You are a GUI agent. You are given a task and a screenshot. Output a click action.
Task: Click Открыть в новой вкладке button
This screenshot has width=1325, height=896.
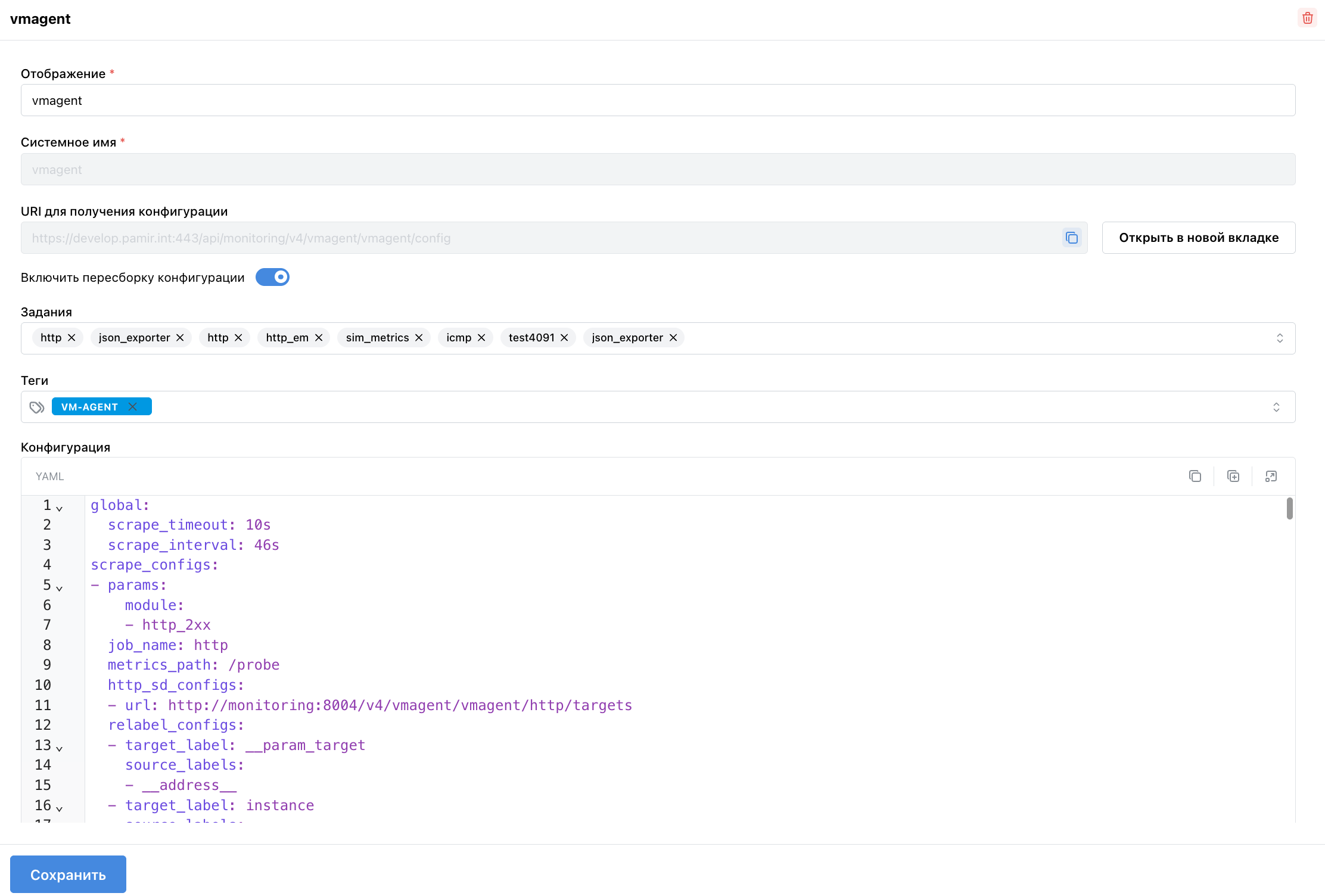tap(1198, 238)
